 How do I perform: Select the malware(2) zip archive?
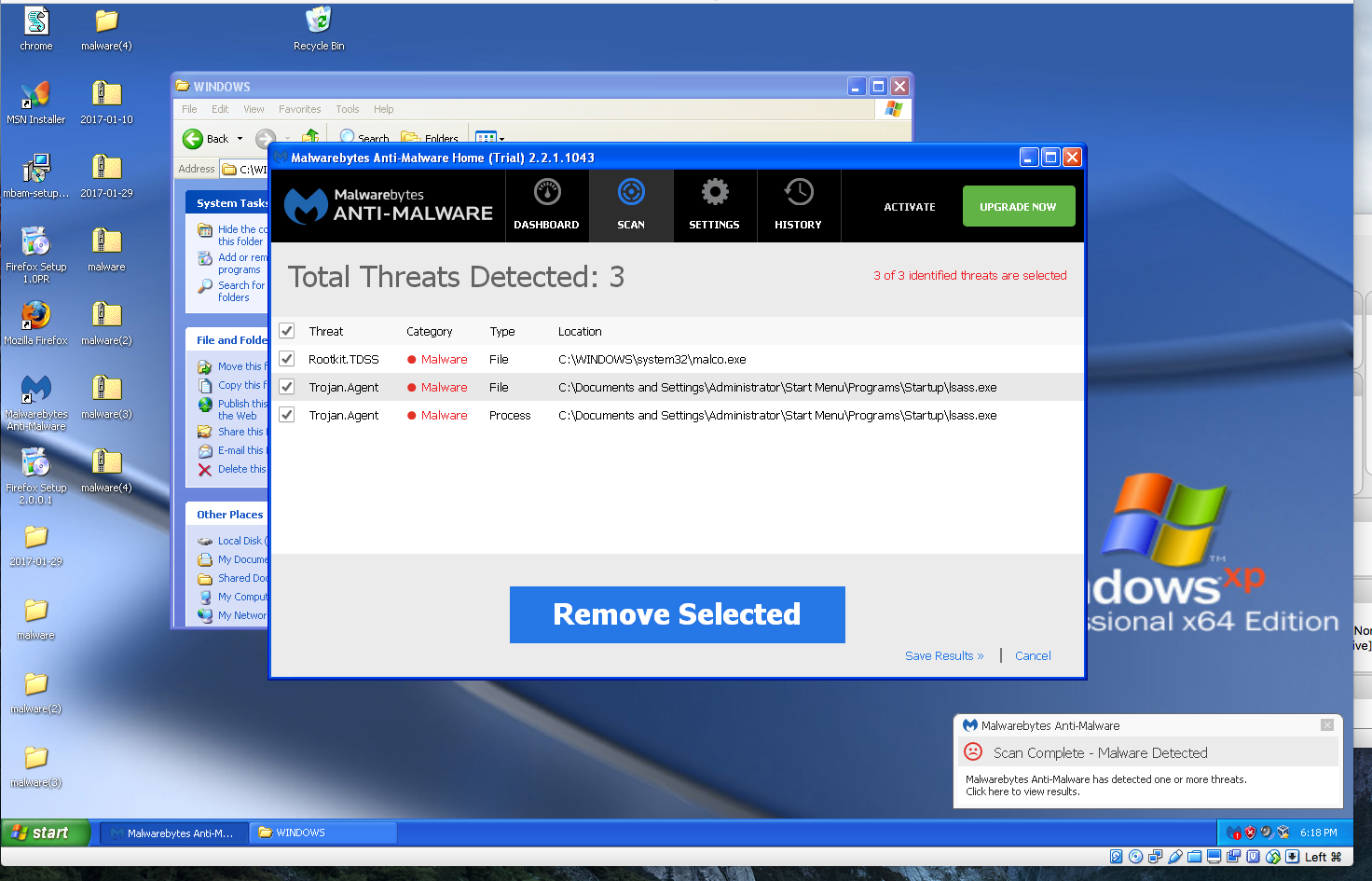pos(106,323)
